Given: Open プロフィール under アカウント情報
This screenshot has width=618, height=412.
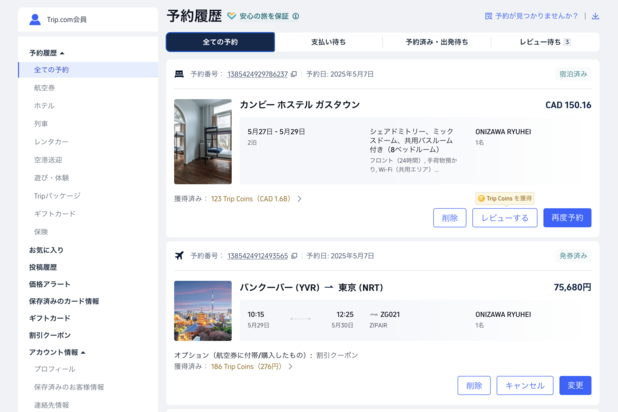Looking at the screenshot, I should click(x=54, y=369).
